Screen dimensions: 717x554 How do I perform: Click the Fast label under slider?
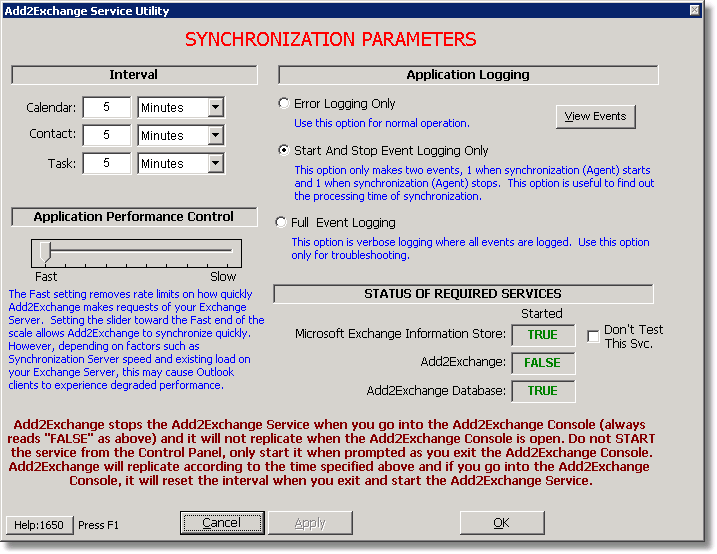click(46, 277)
